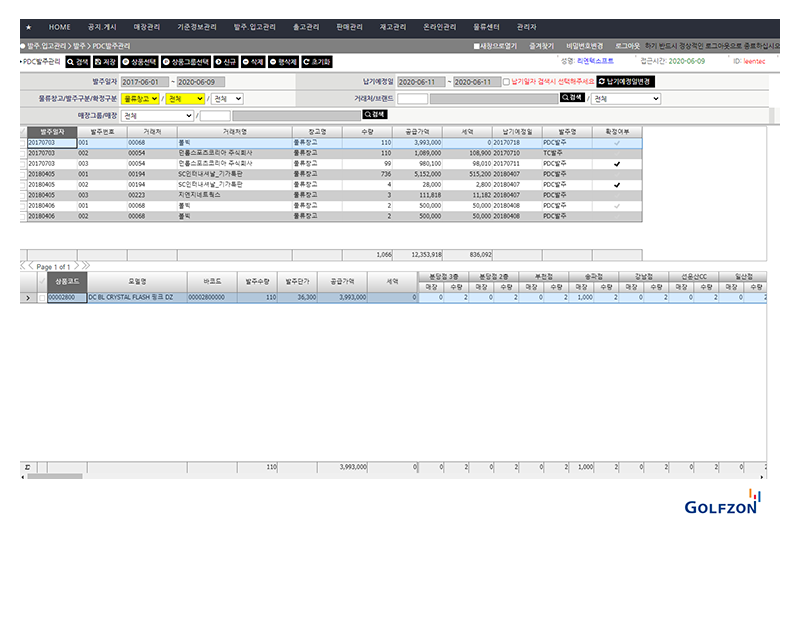Click the 비밀번호변경 link
This screenshot has height=640, width=800.
584,46
